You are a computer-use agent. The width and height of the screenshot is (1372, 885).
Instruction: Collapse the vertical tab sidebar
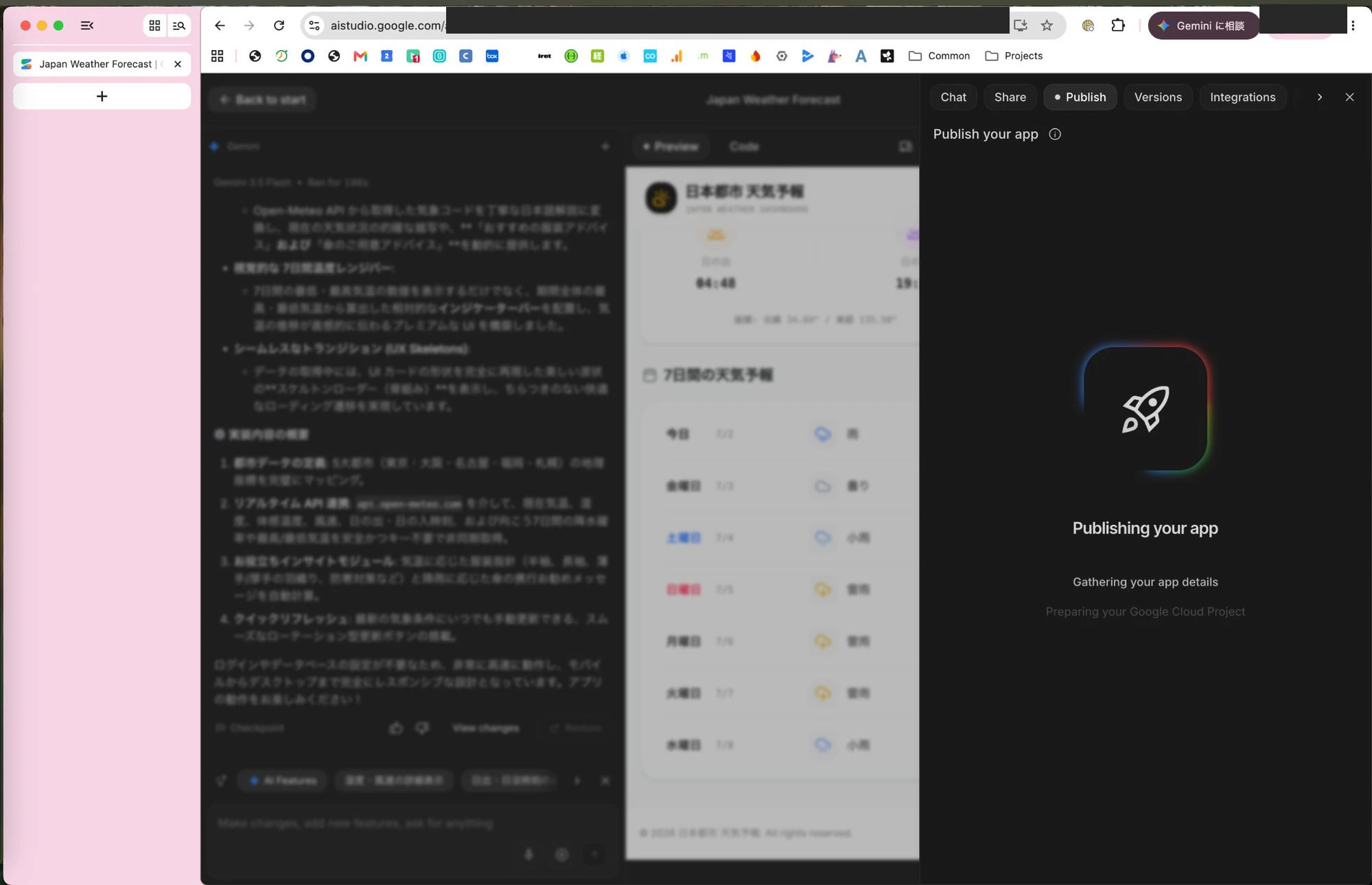[x=87, y=25]
